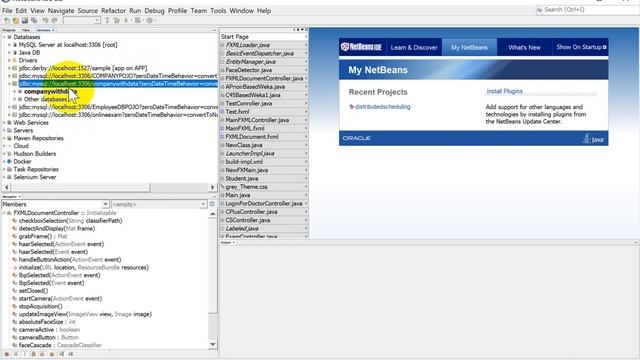
Task: Click the Clean and Build Project icon
Action: [x=116, y=20]
